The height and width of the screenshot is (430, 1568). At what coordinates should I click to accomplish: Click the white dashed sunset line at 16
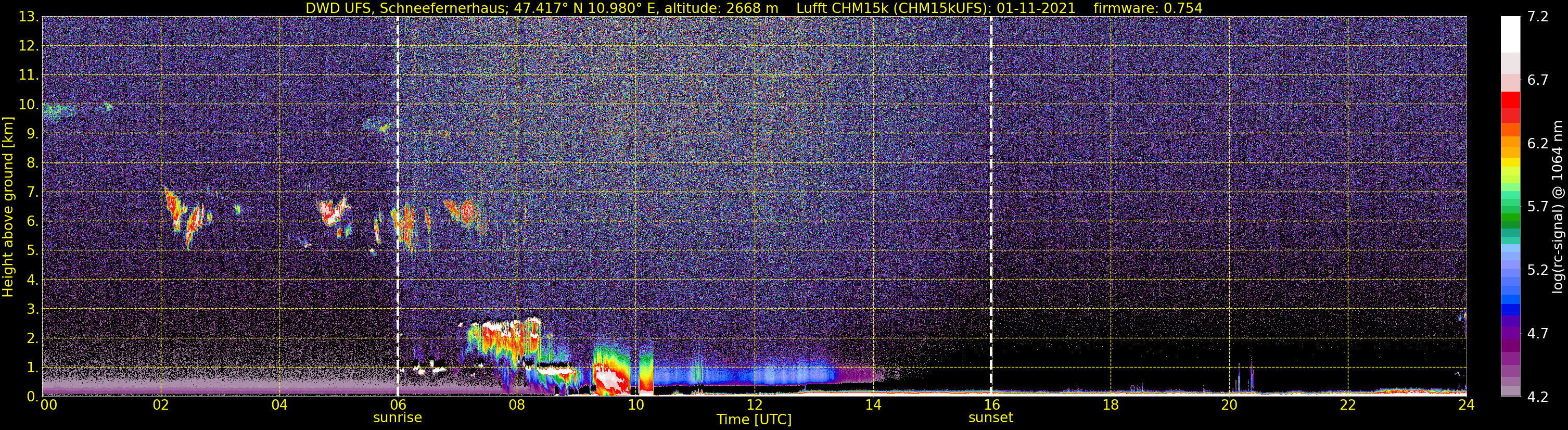pos(991,207)
